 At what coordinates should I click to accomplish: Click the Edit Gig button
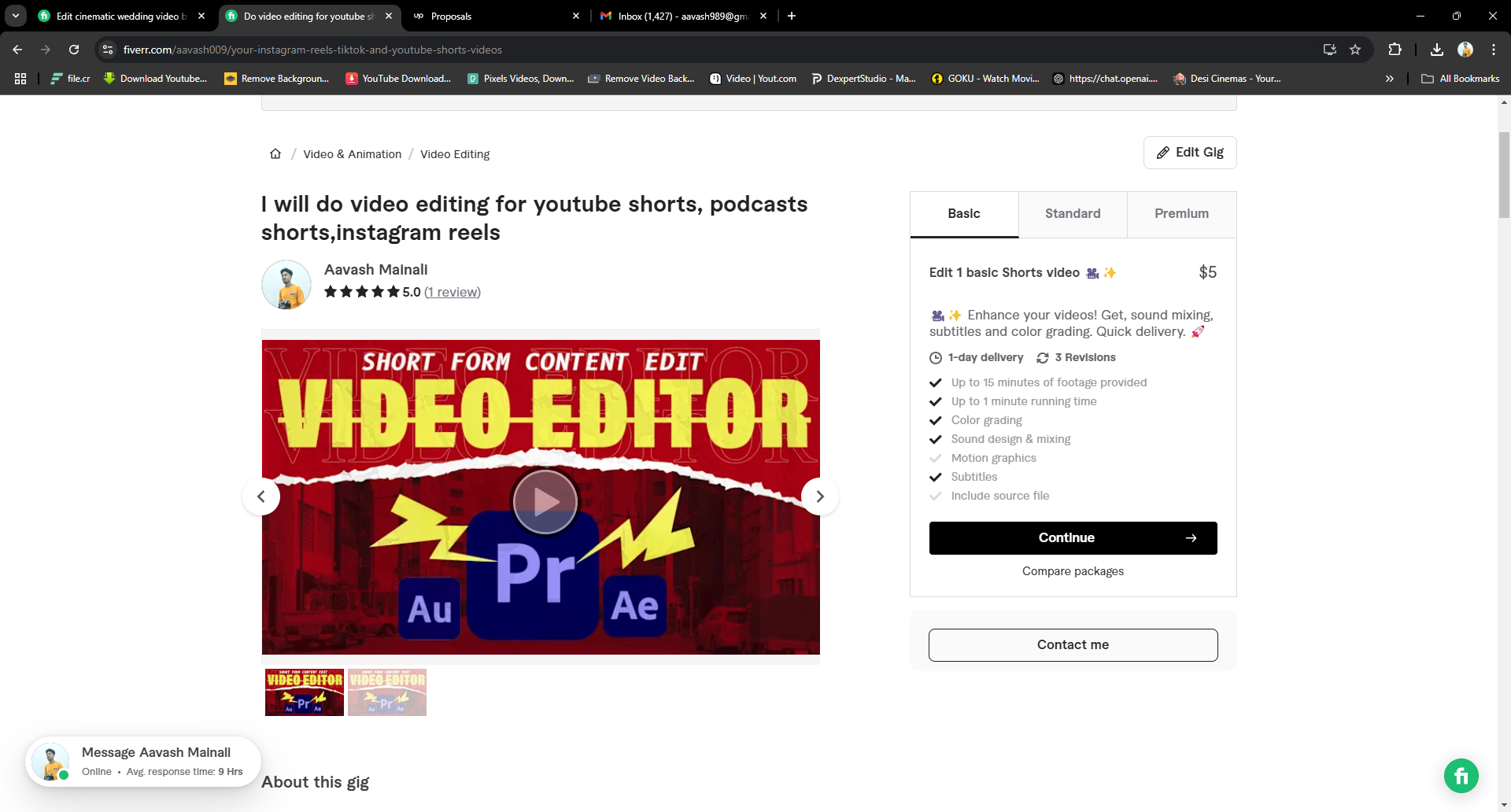[x=1190, y=153]
